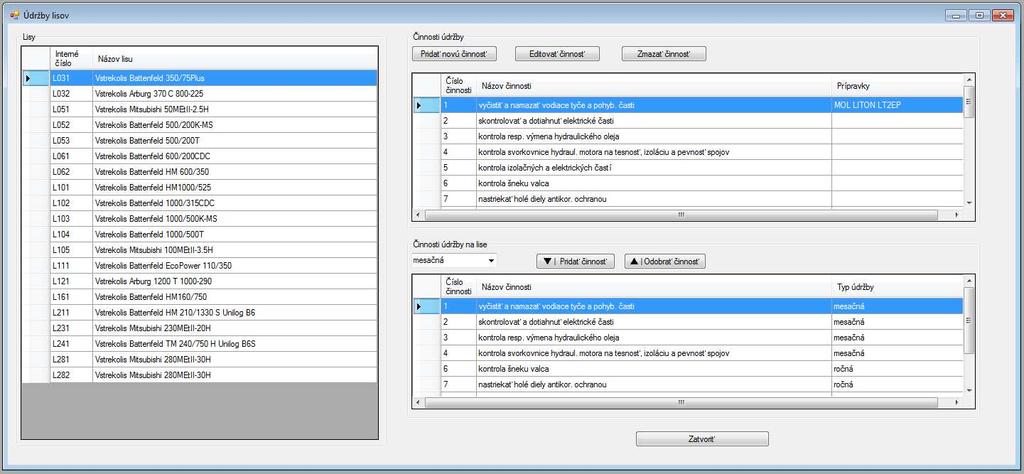Select press row L052 Battenfeld 500/200K-MS

tap(200, 125)
